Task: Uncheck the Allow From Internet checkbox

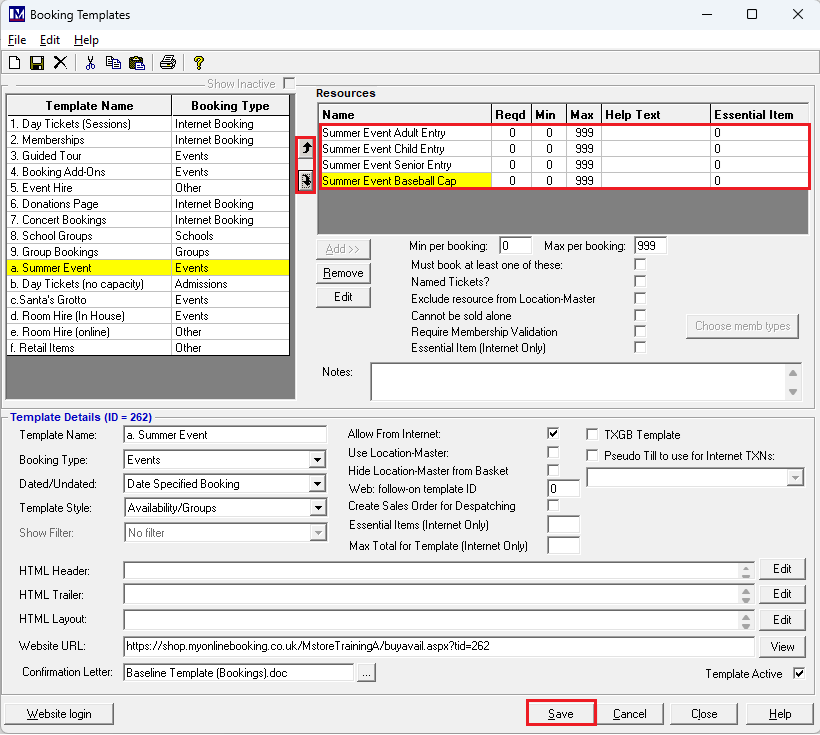Action: (553, 434)
